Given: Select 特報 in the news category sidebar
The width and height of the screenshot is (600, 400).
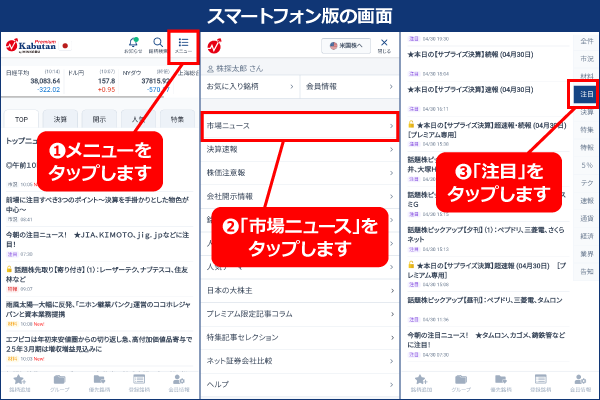Looking at the screenshot, I should pyautogui.click(x=587, y=147).
